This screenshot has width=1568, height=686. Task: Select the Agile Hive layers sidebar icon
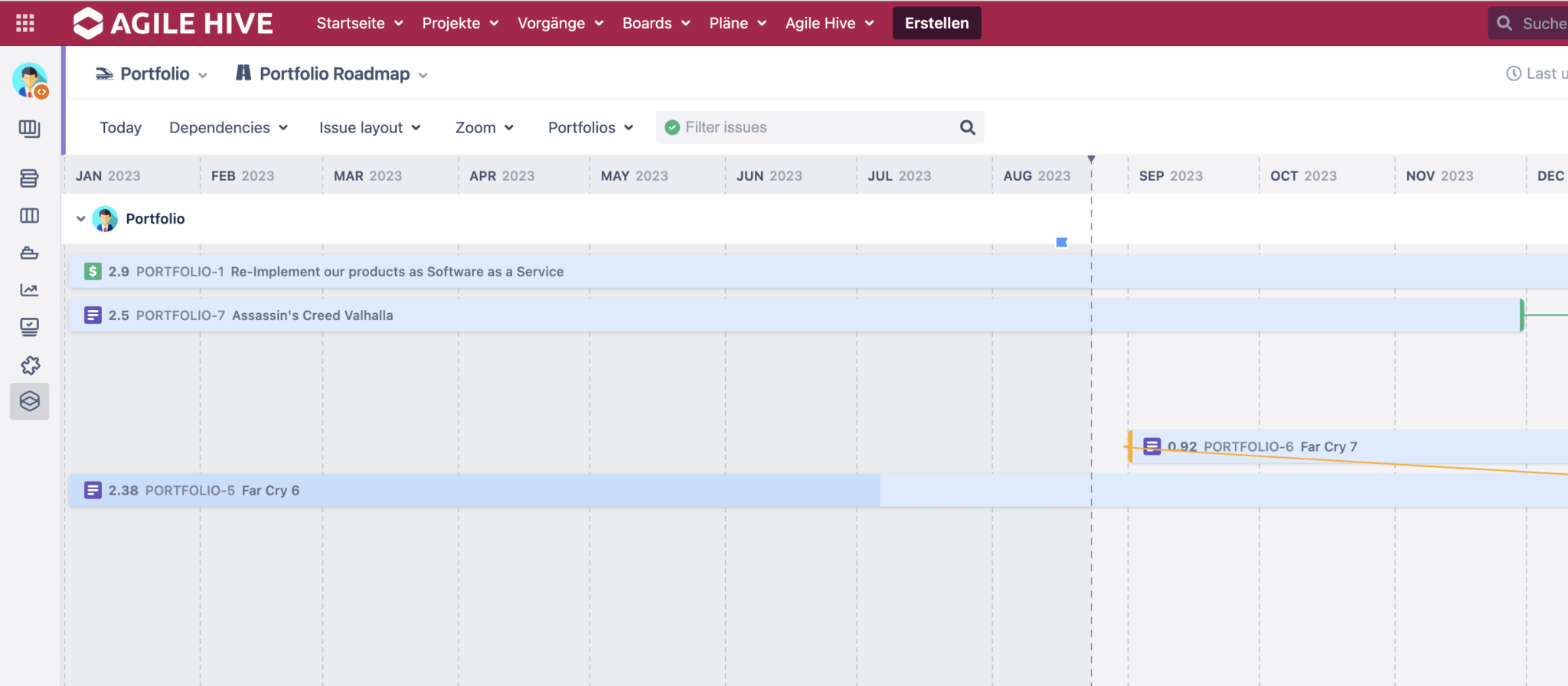(x=29, y=401)
